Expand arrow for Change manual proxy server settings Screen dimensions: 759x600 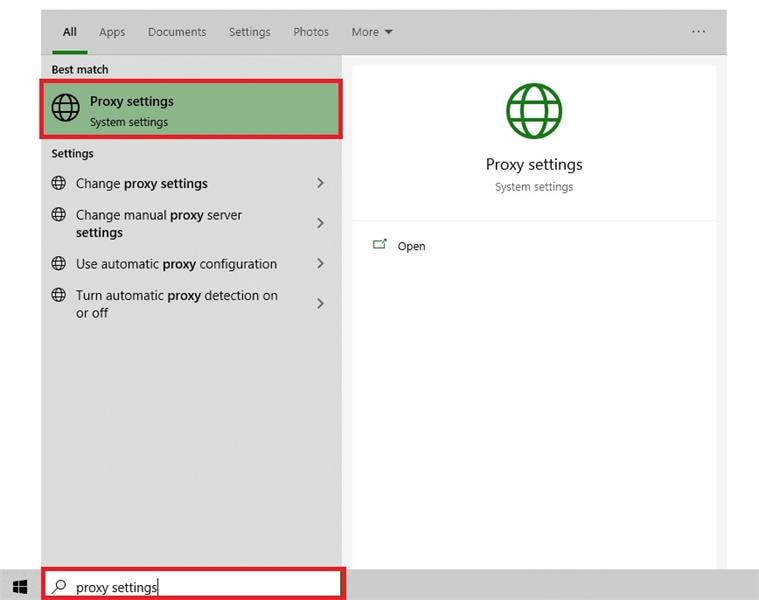[320, 223]
